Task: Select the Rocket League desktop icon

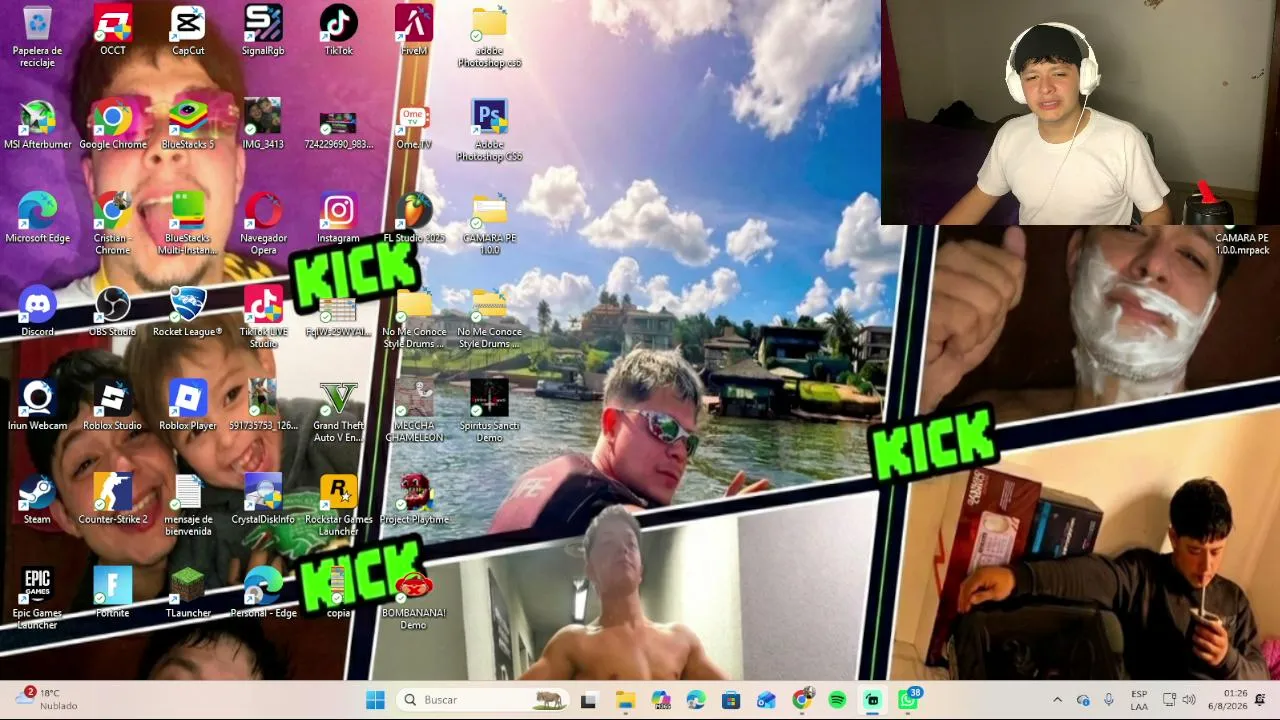Action: coord(188,312)
